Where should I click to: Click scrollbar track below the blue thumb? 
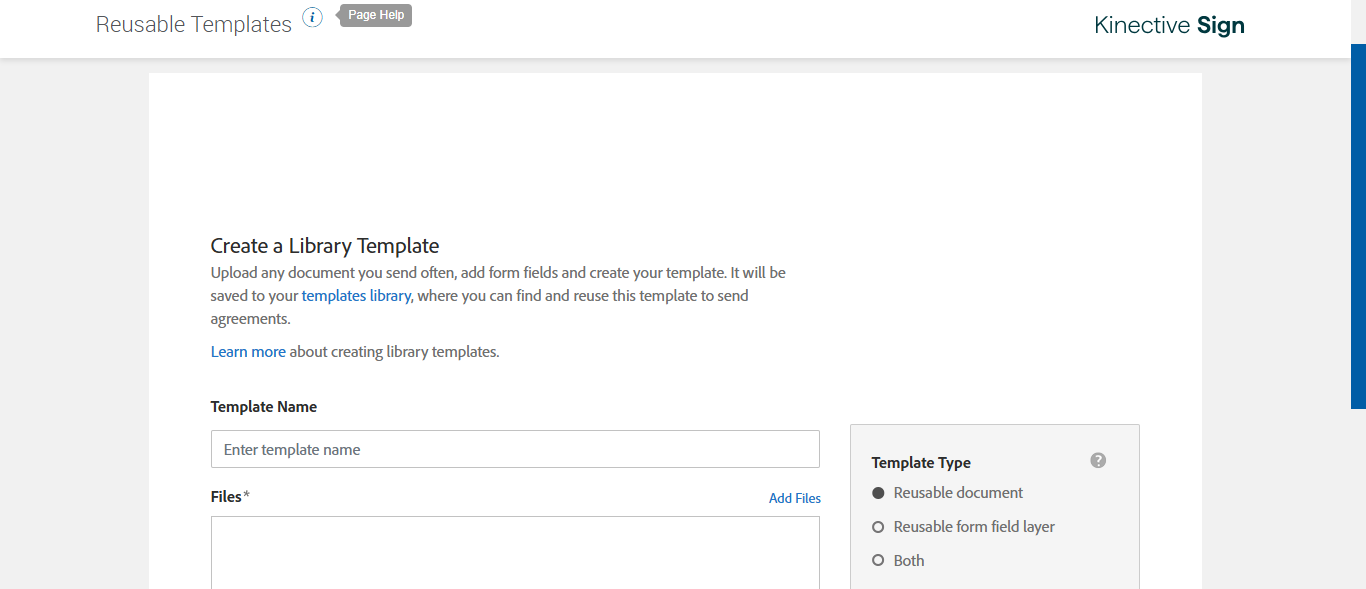1358,500
